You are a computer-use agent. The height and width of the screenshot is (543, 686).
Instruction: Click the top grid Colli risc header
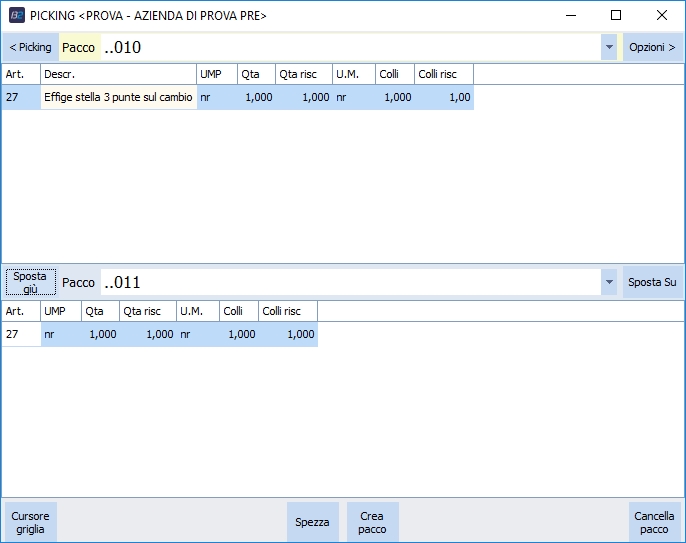pyautogui.click(x=444, y=74)
